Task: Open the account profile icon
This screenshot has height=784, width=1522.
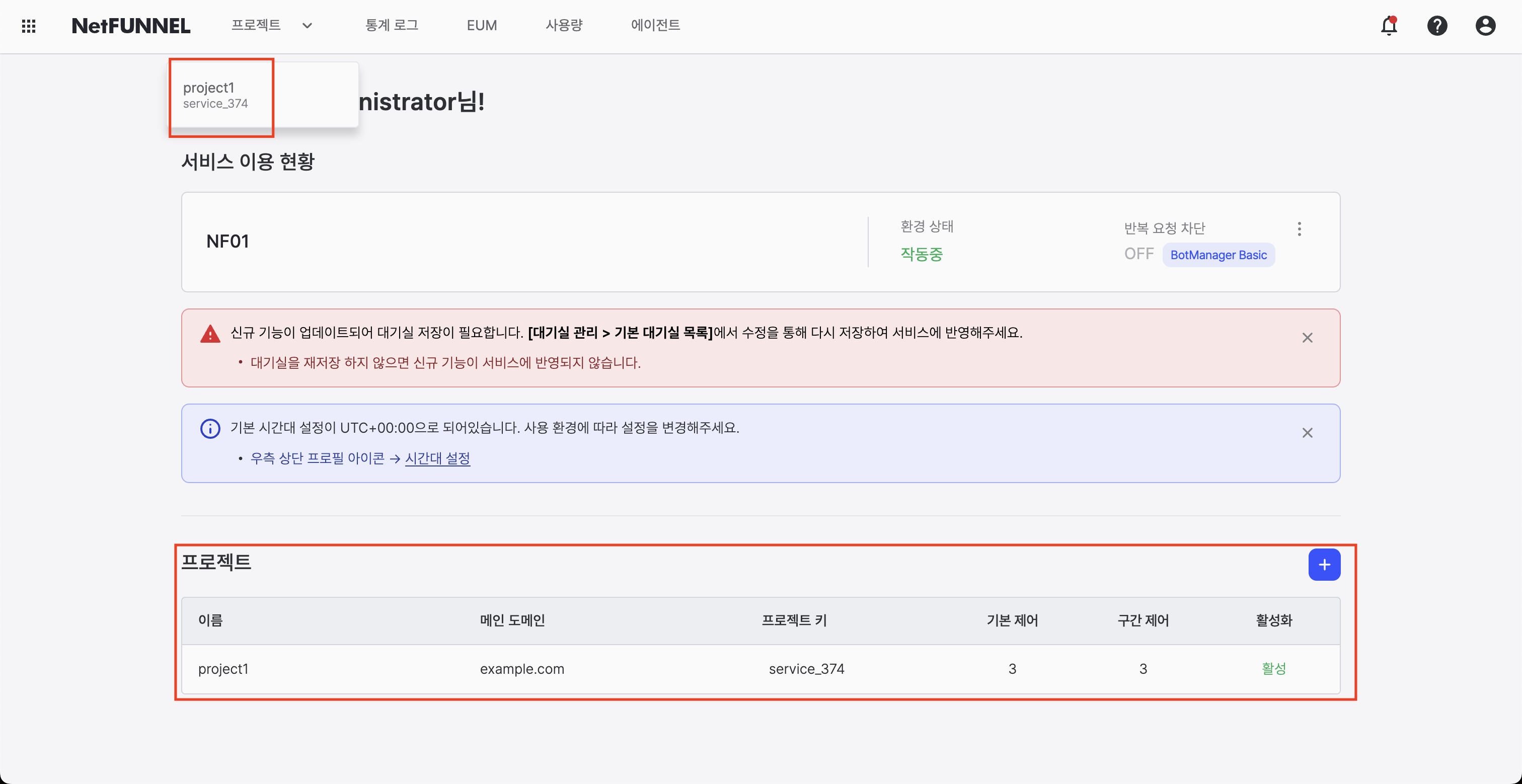Action: (1486, 26)
